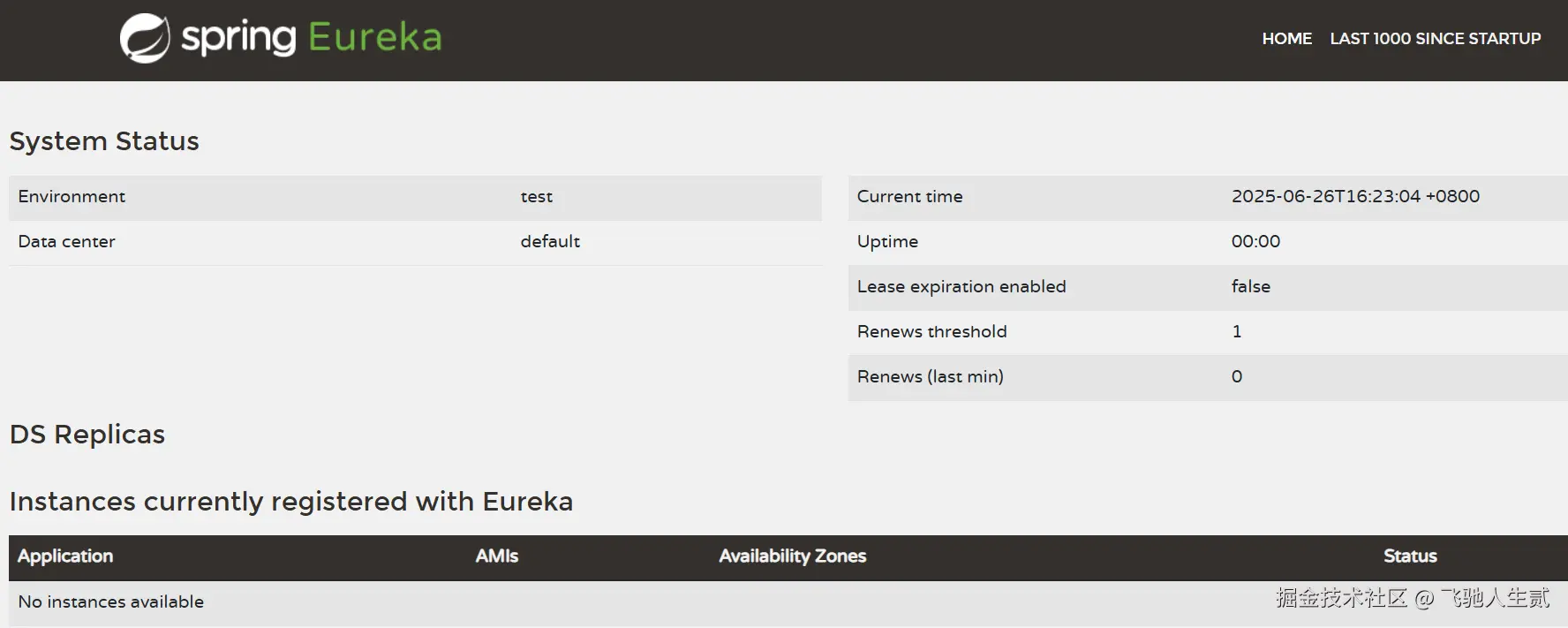Select the 'No instances available' row

[111, 602]
